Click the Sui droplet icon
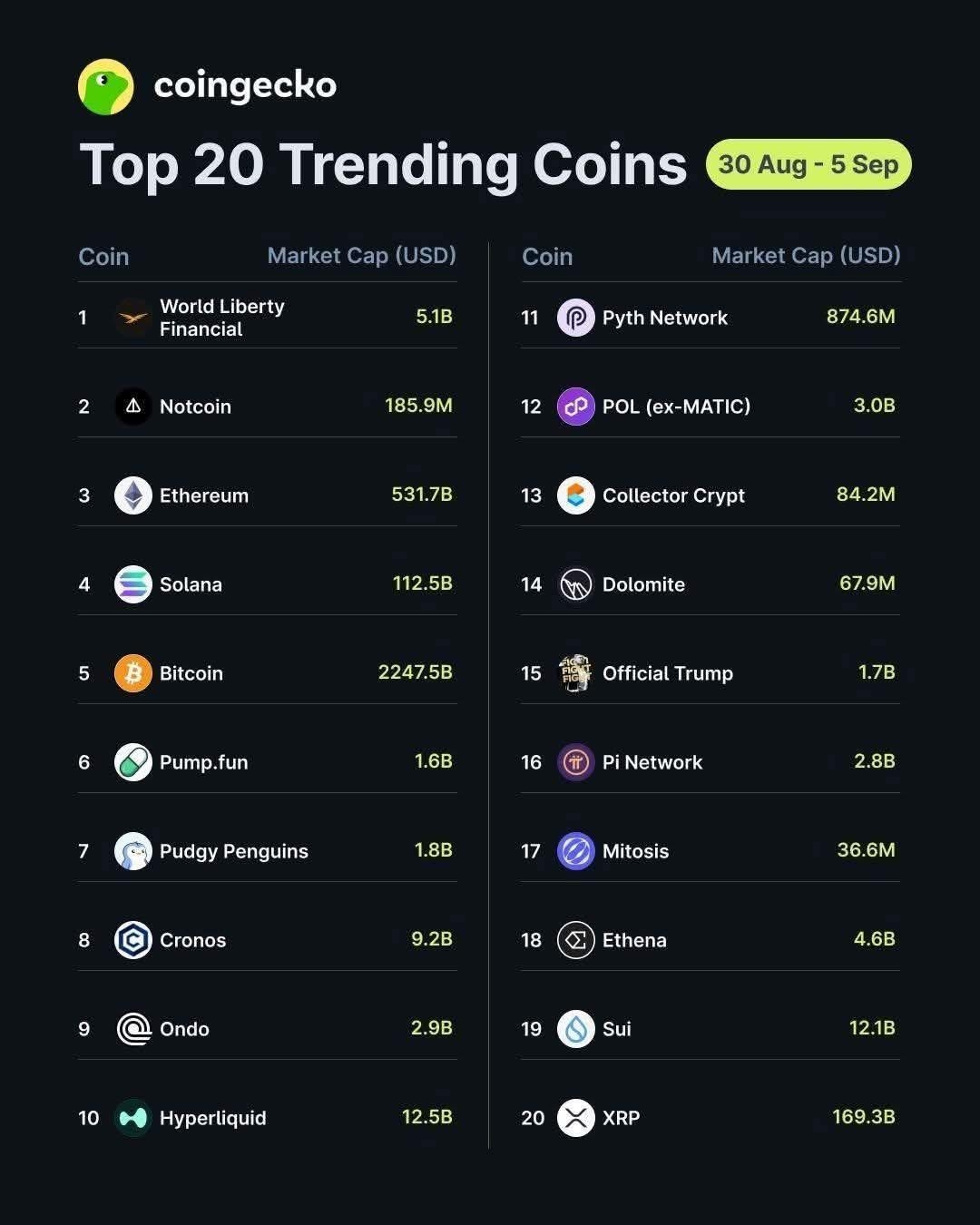980x1225 pixels. [576, 1029]
